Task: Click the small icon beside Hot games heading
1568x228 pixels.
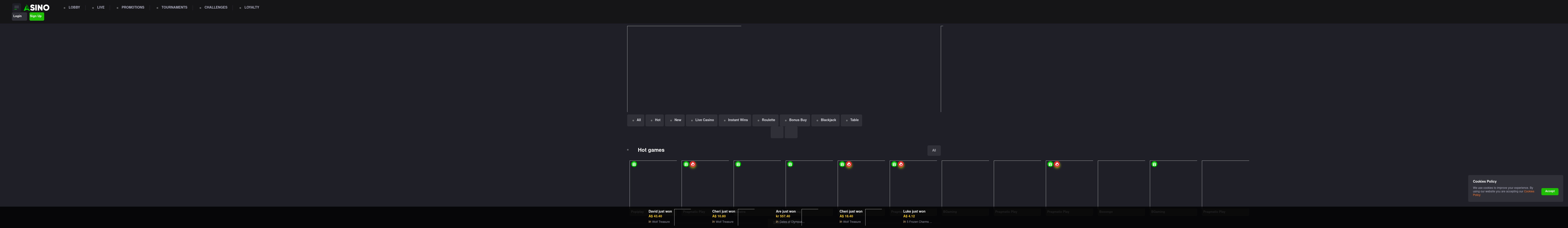Action: point(628,150)
